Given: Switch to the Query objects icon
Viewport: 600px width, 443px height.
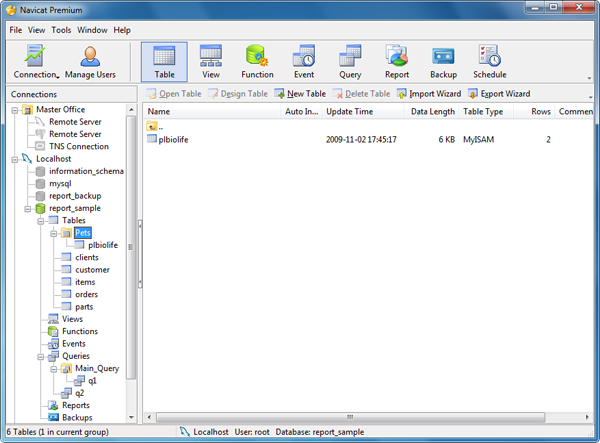Looking at the screenshot, I should [x=350, y=62].
